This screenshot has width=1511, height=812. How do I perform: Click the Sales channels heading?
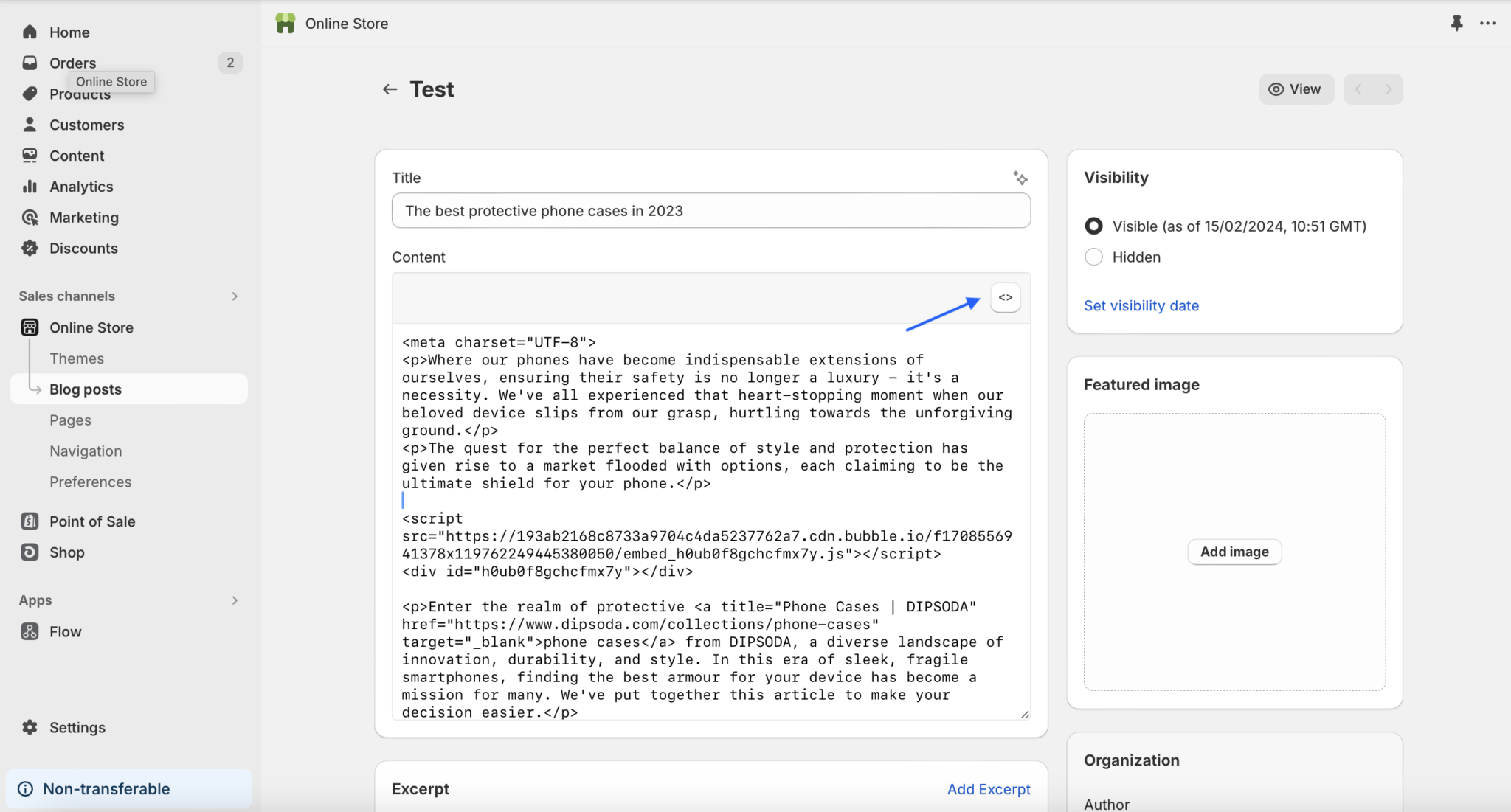coord(67,296)
